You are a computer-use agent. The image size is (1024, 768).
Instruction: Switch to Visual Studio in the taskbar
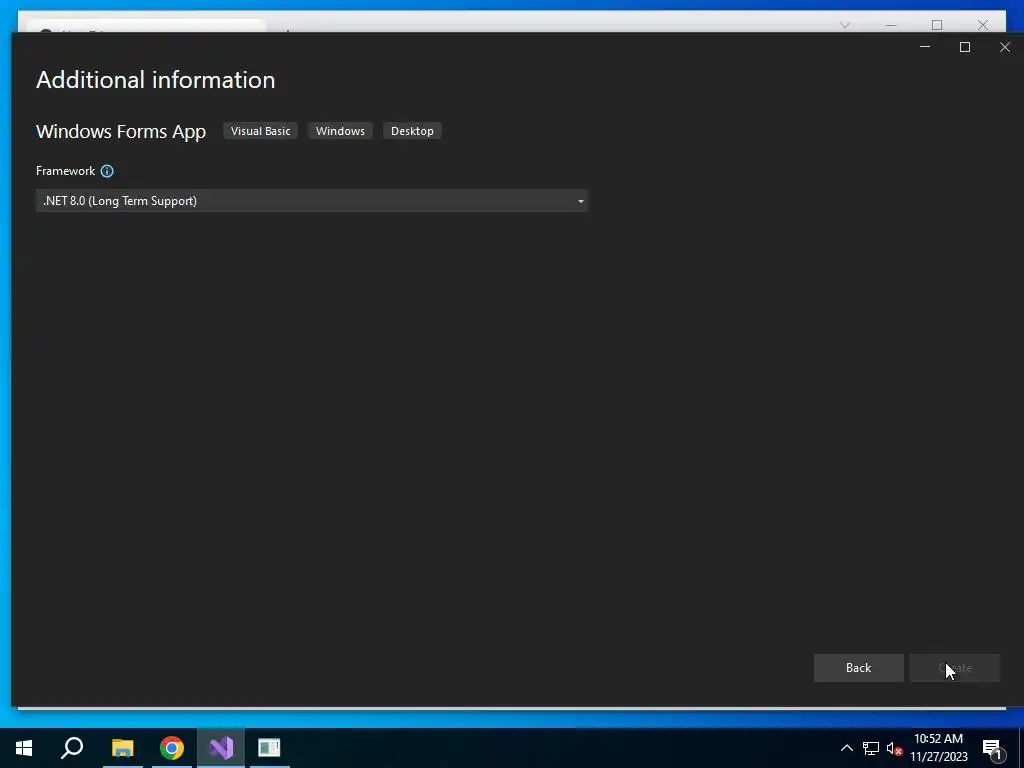coord(221,748)
